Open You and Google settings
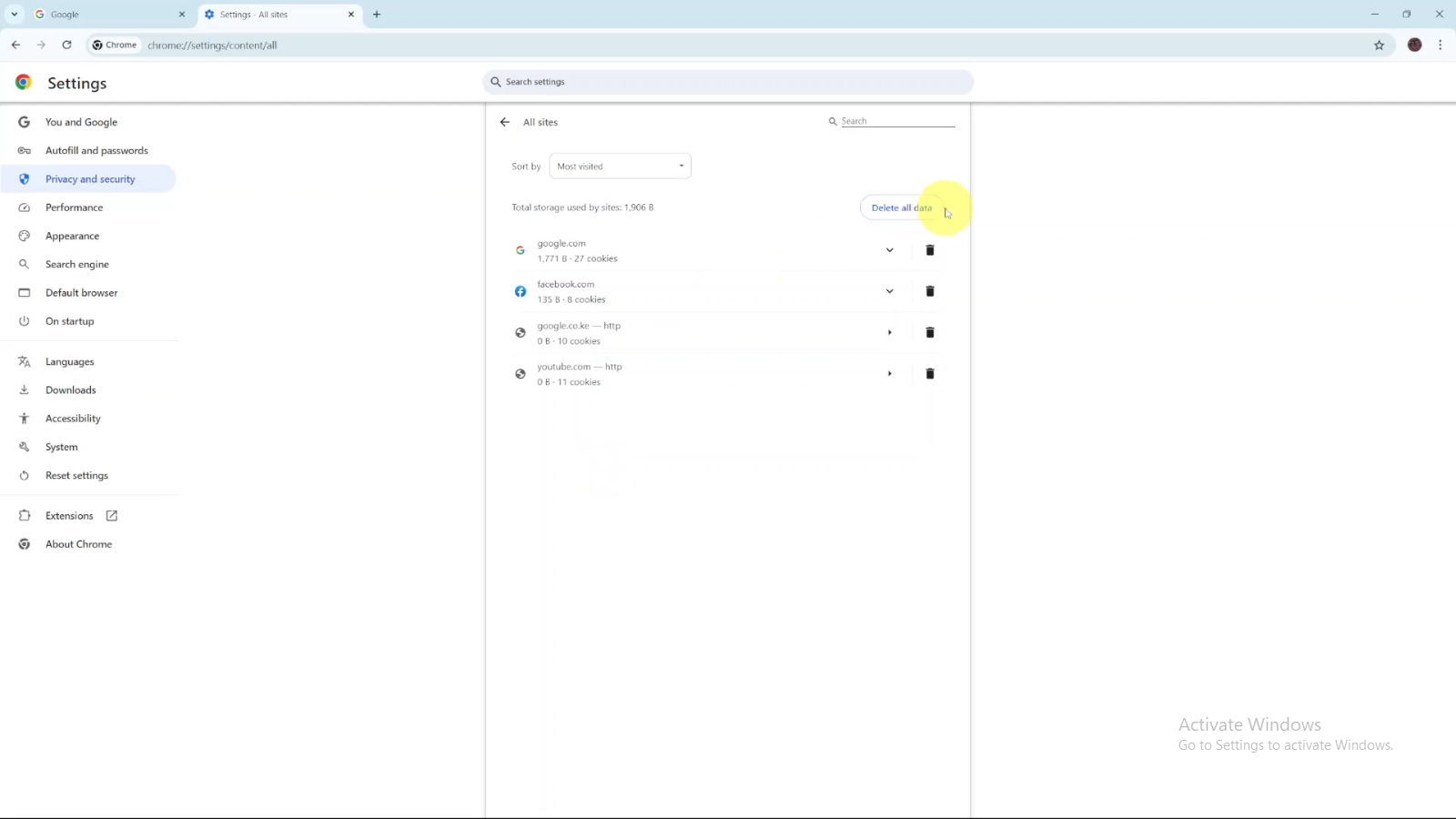 pyautogui.click(x=88, y=122)
